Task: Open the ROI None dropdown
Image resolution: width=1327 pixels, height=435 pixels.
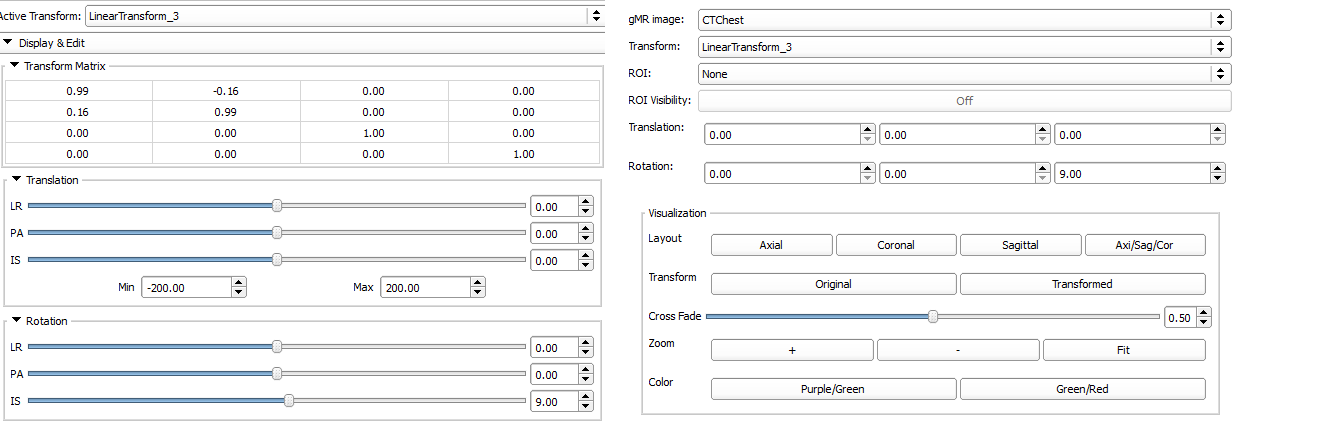Action: tap(963, 74)
